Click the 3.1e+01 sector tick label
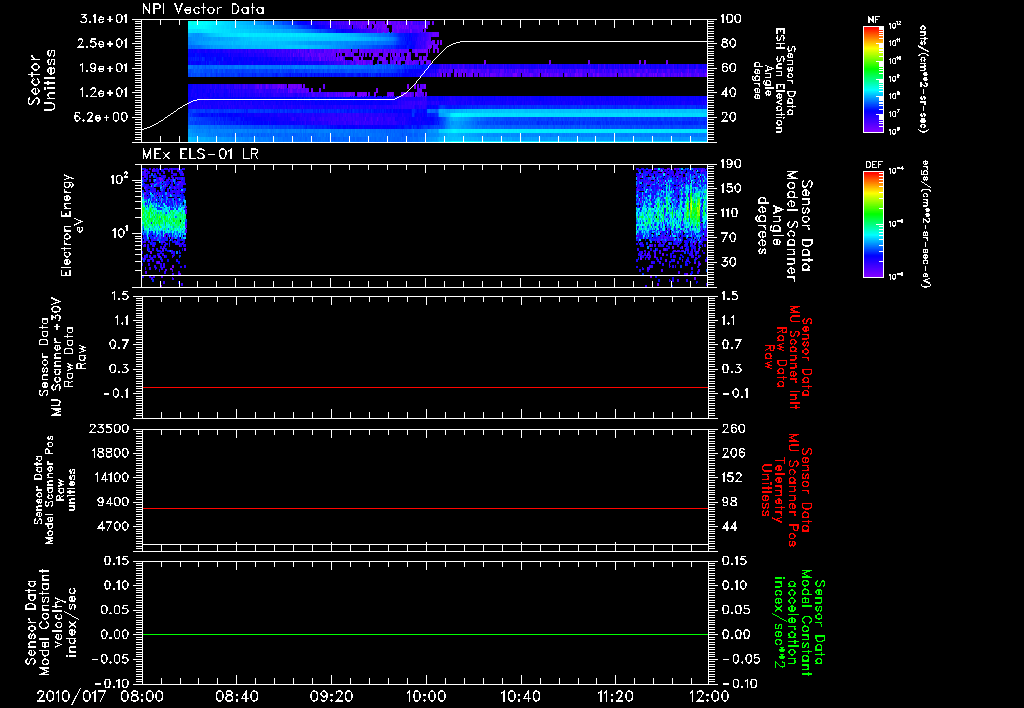The image size is (1024, 708). [x=104, y=19]
